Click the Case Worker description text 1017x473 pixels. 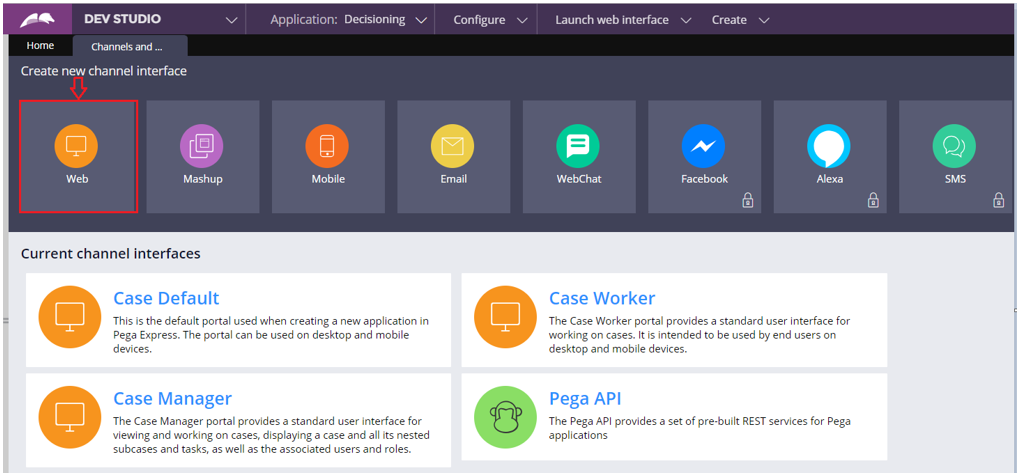[699, 335]
